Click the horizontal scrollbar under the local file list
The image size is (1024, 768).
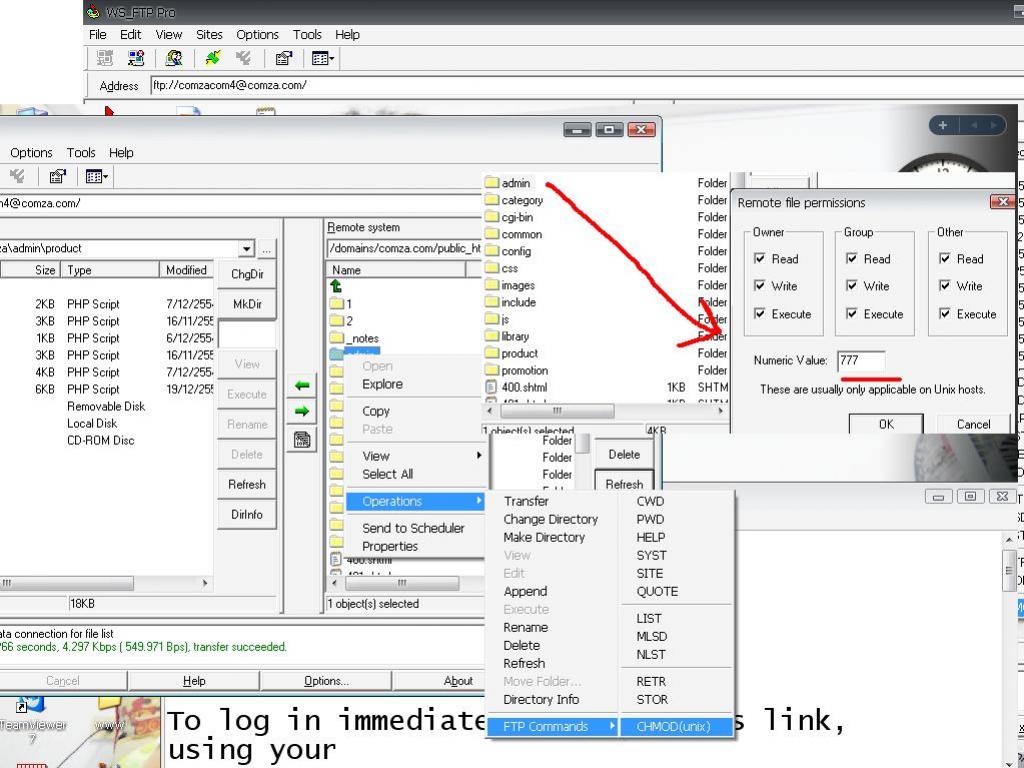(106, 583)
